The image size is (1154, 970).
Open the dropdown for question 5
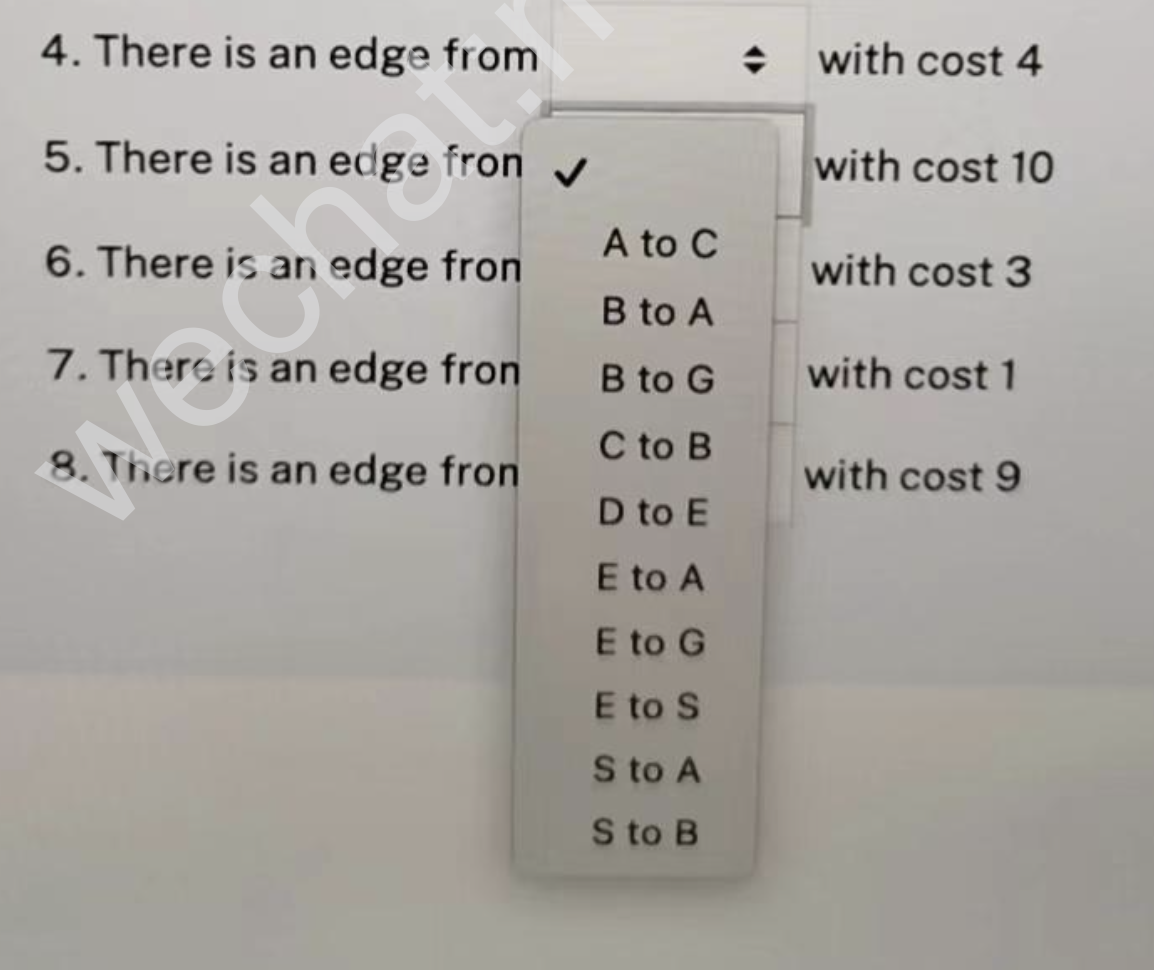pos(790,165)
